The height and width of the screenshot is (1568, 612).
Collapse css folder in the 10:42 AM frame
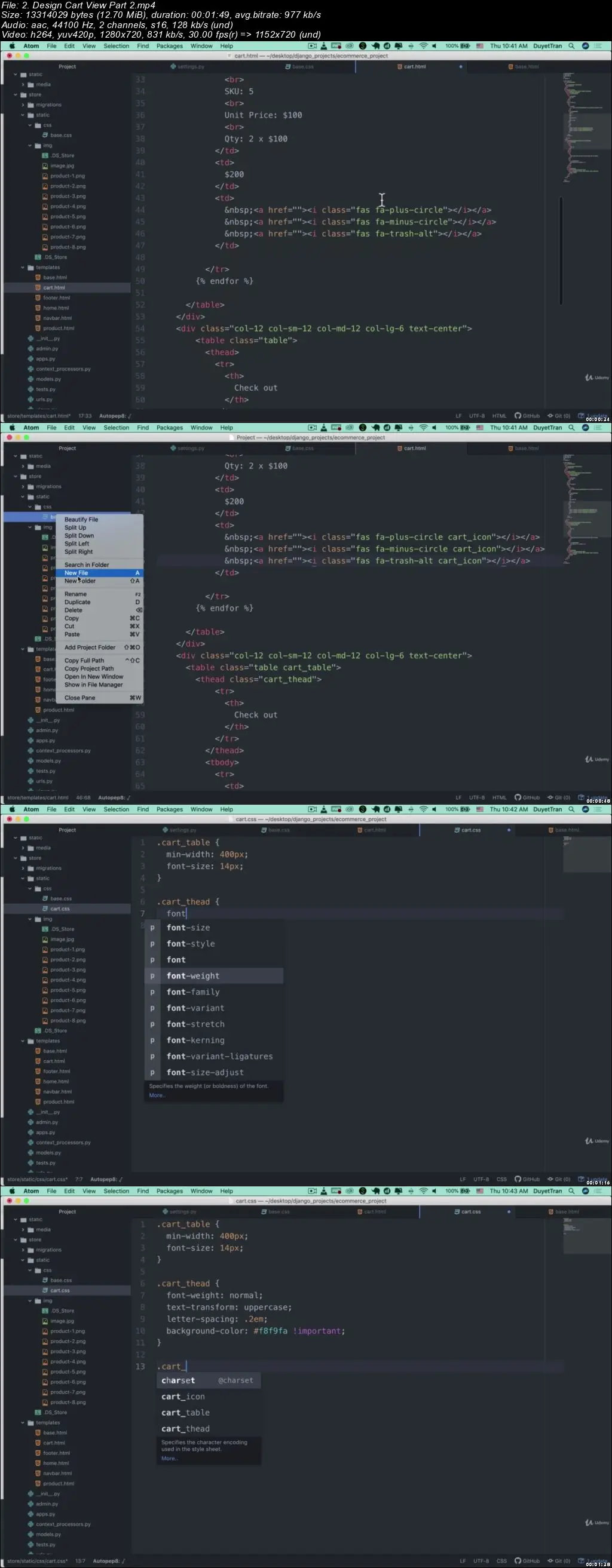coord(30,889)
